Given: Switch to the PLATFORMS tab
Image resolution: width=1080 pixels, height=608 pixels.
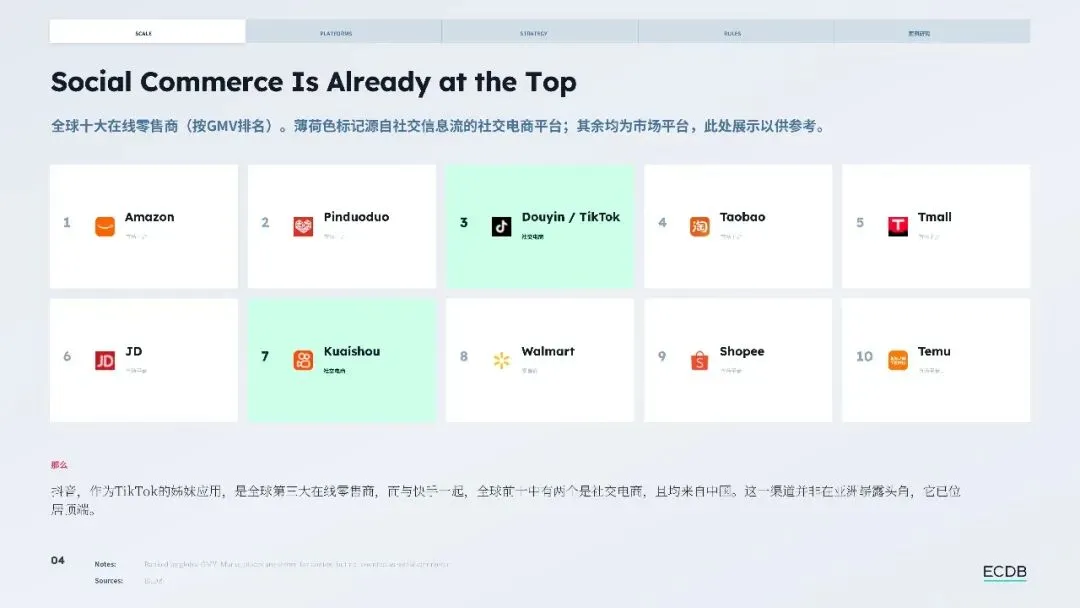Looking at the screenshot, I should click(344, 32).
